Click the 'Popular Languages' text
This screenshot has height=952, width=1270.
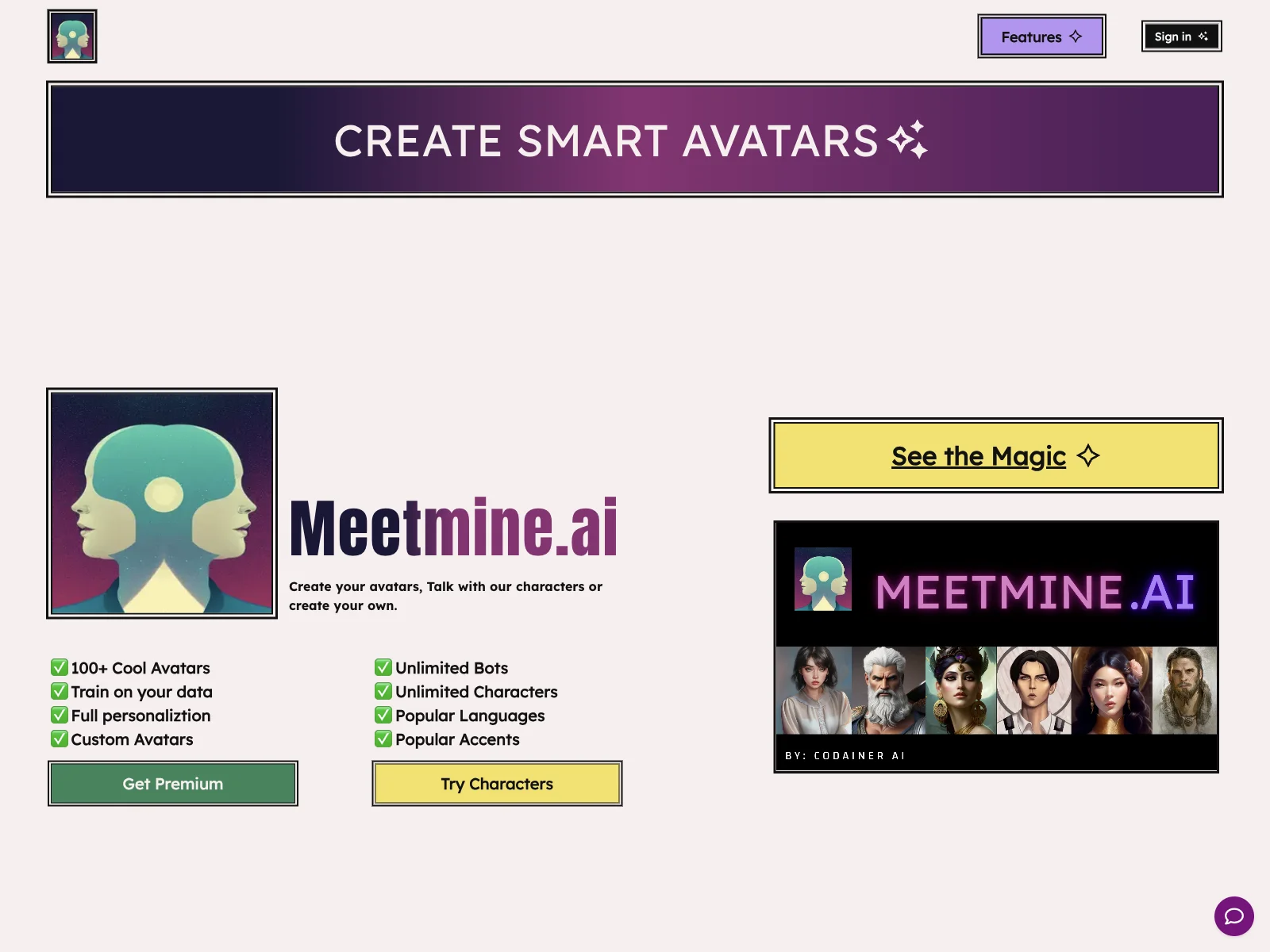click(x=470, y=716)
